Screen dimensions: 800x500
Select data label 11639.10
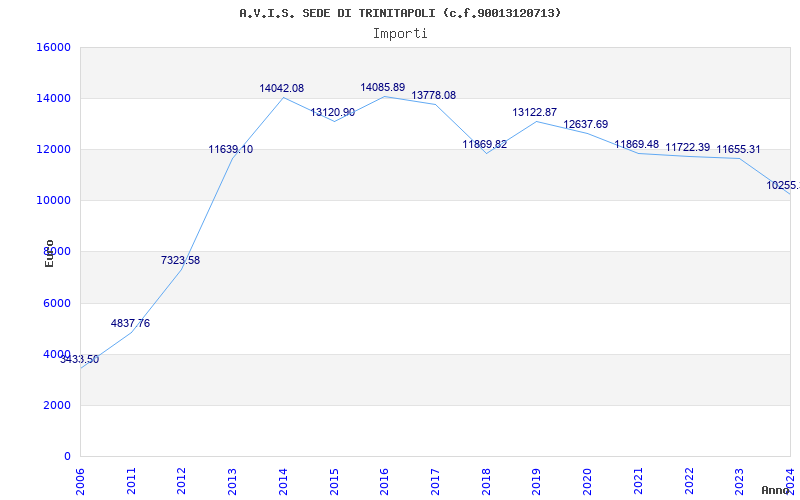(231, 150)
